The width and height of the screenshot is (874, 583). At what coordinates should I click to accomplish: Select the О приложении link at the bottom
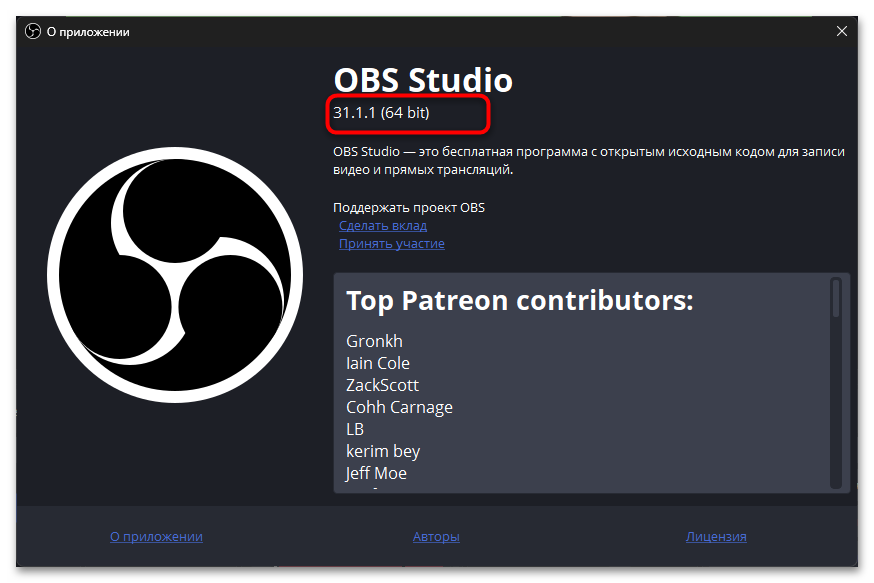pos(156,537)
